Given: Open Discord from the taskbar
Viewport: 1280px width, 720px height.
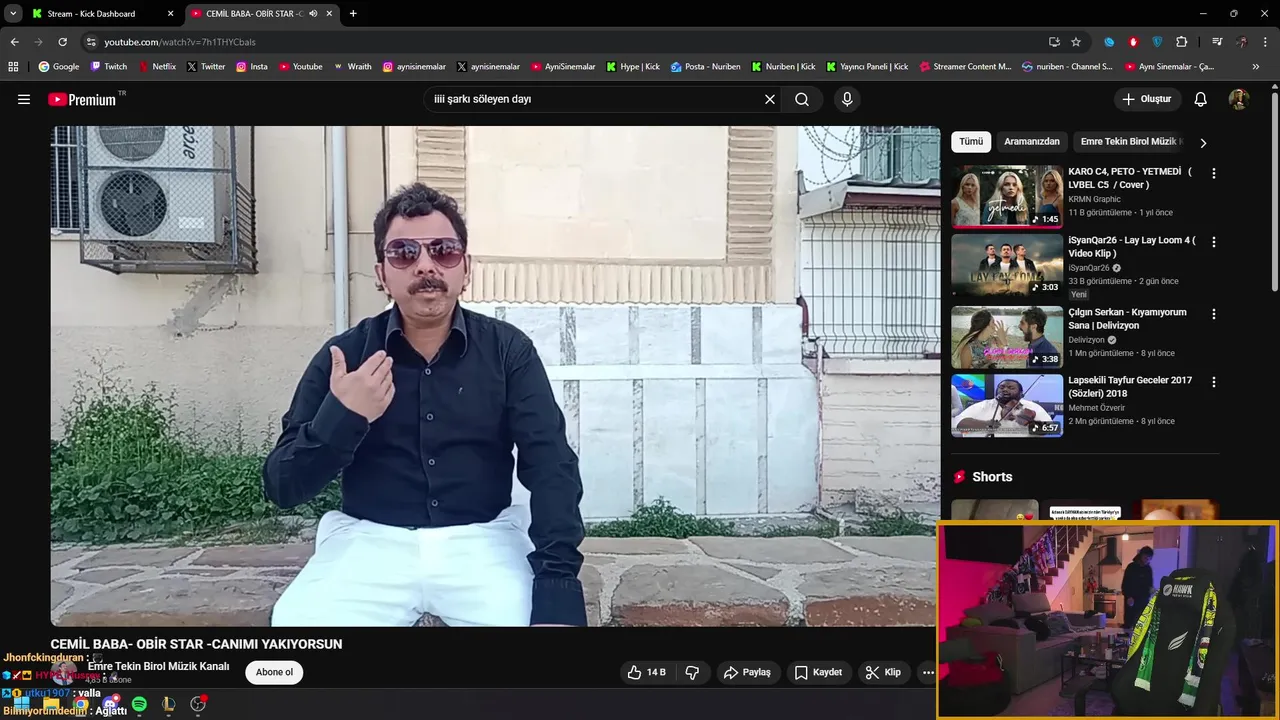Looking at the screenshot, I should 110,704.
